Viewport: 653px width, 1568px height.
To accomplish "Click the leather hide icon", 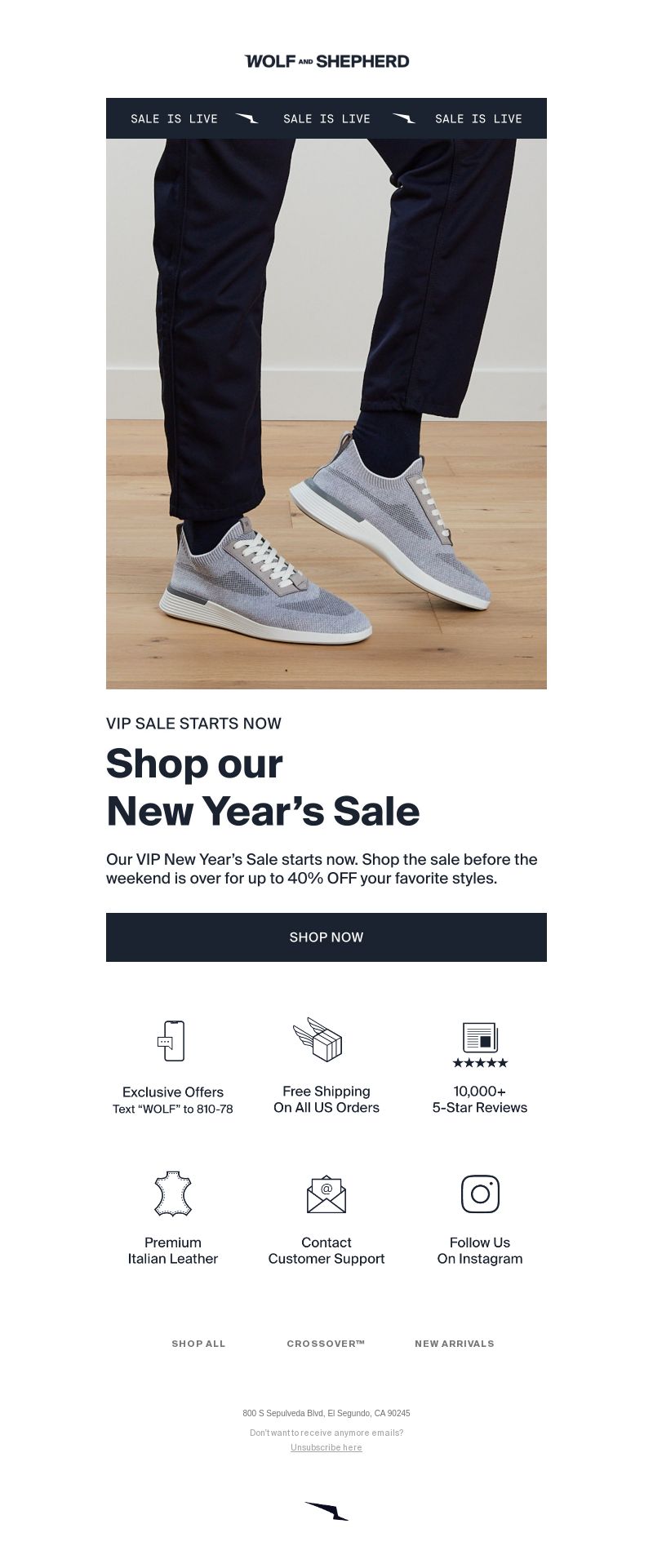I will click(173, 1194).
